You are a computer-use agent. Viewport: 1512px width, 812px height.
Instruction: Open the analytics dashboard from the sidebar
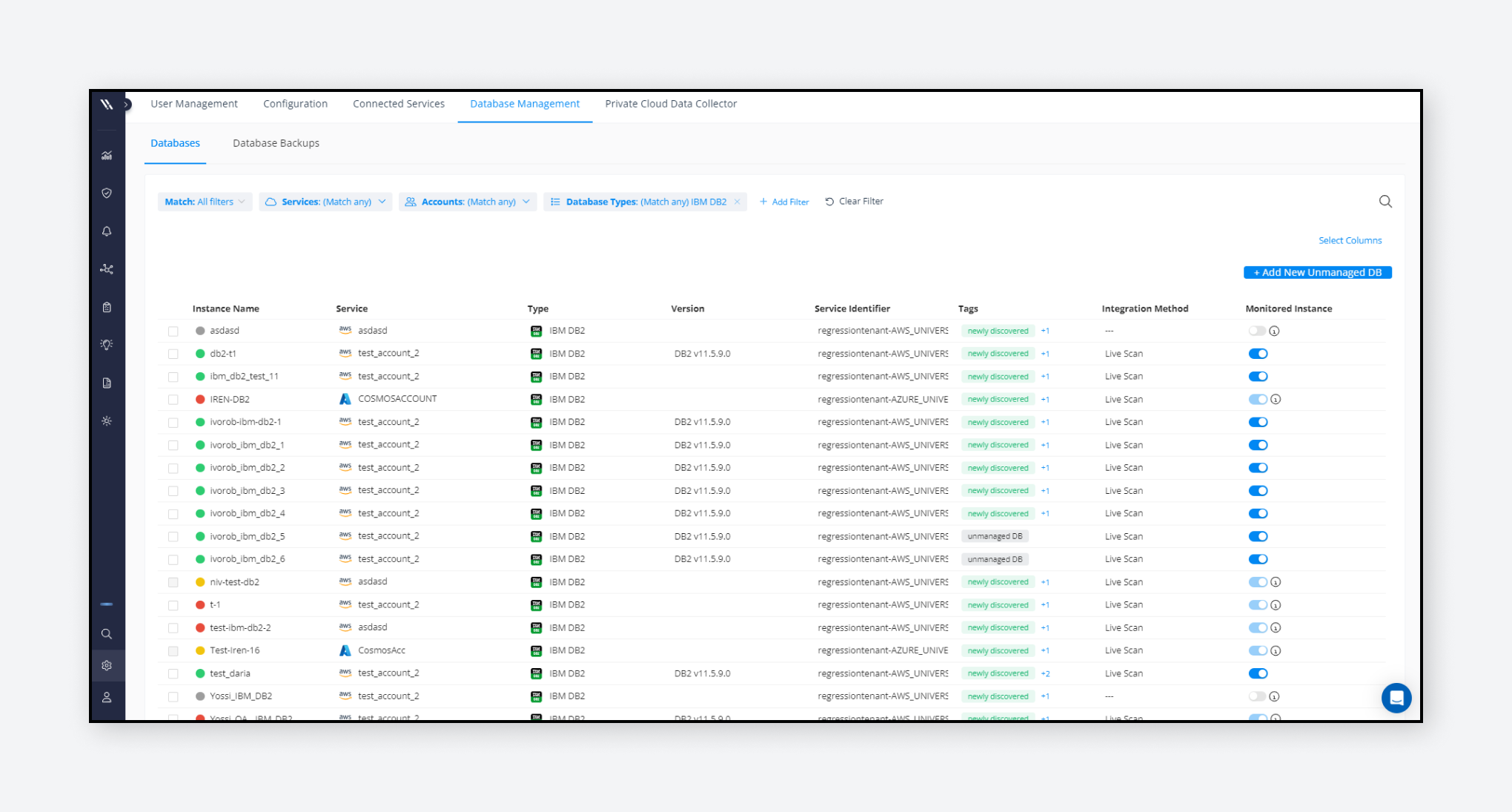pos(107,154)
